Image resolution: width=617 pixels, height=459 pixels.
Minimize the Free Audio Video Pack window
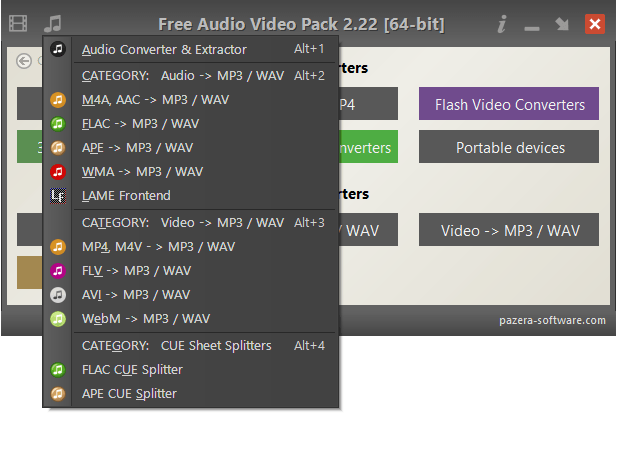click(532, 28)
